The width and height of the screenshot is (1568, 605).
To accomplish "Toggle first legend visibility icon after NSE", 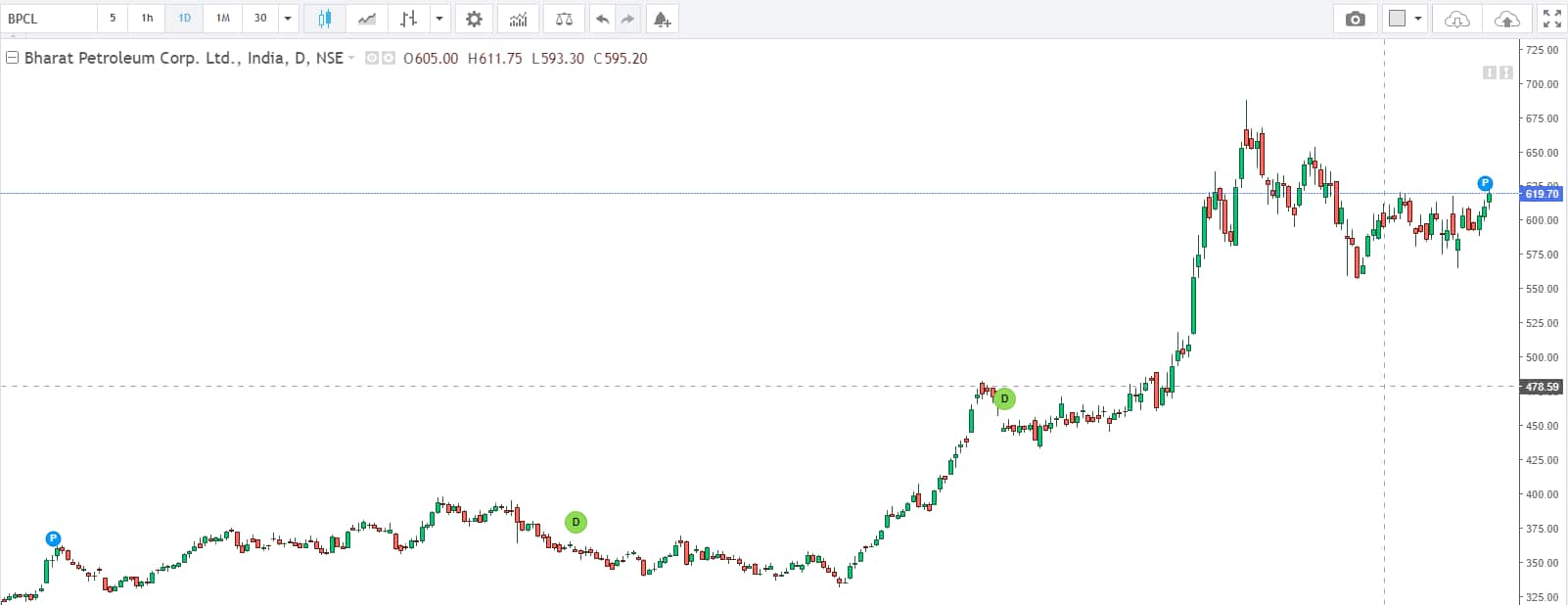I will (x=372, y=59).
